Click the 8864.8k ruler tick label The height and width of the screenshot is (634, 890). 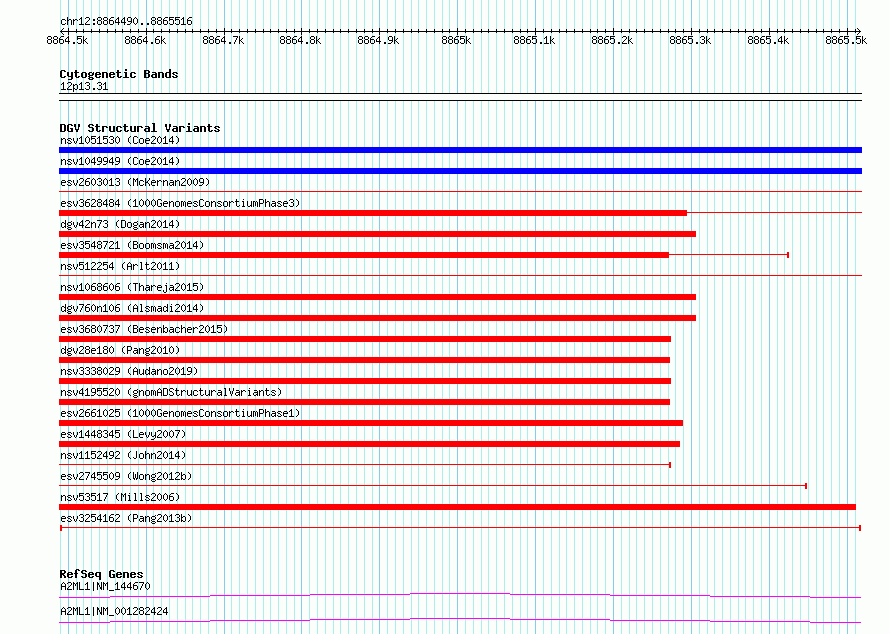tap(300, 40)
